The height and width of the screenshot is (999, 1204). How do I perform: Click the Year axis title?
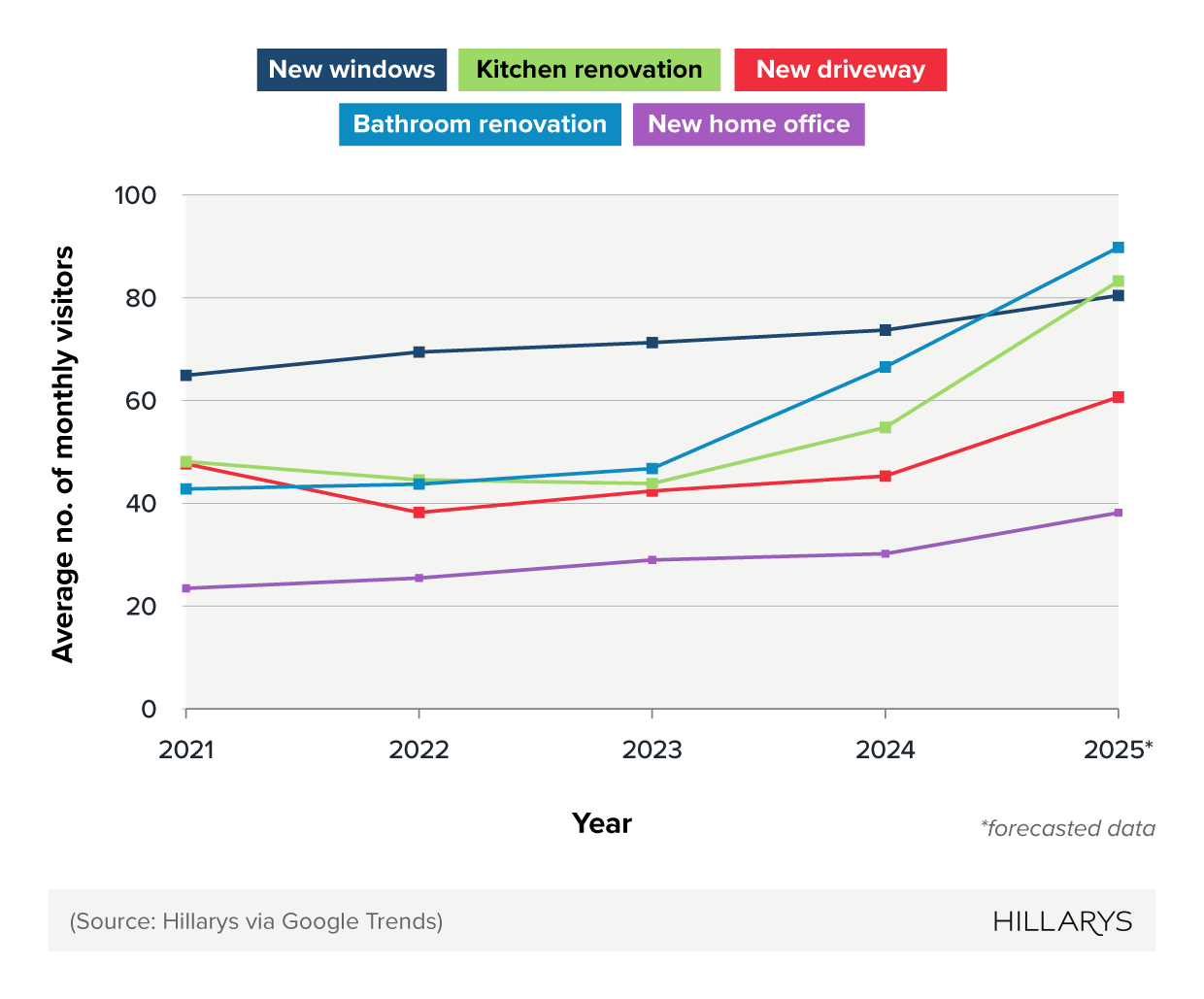(602, 823)
